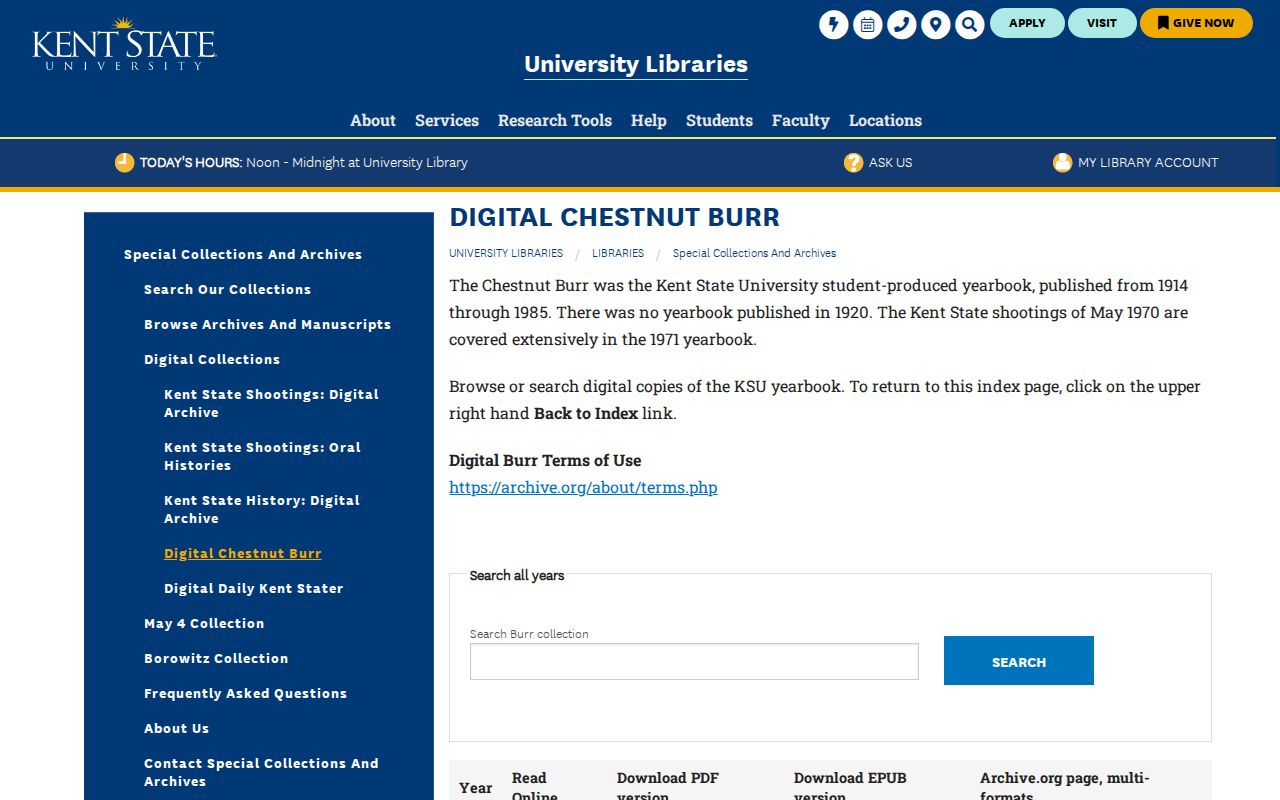The width and height of the screenshot is (1280, 800).
Task: Go to the Kent State University logo
Action: click(124, 44)
